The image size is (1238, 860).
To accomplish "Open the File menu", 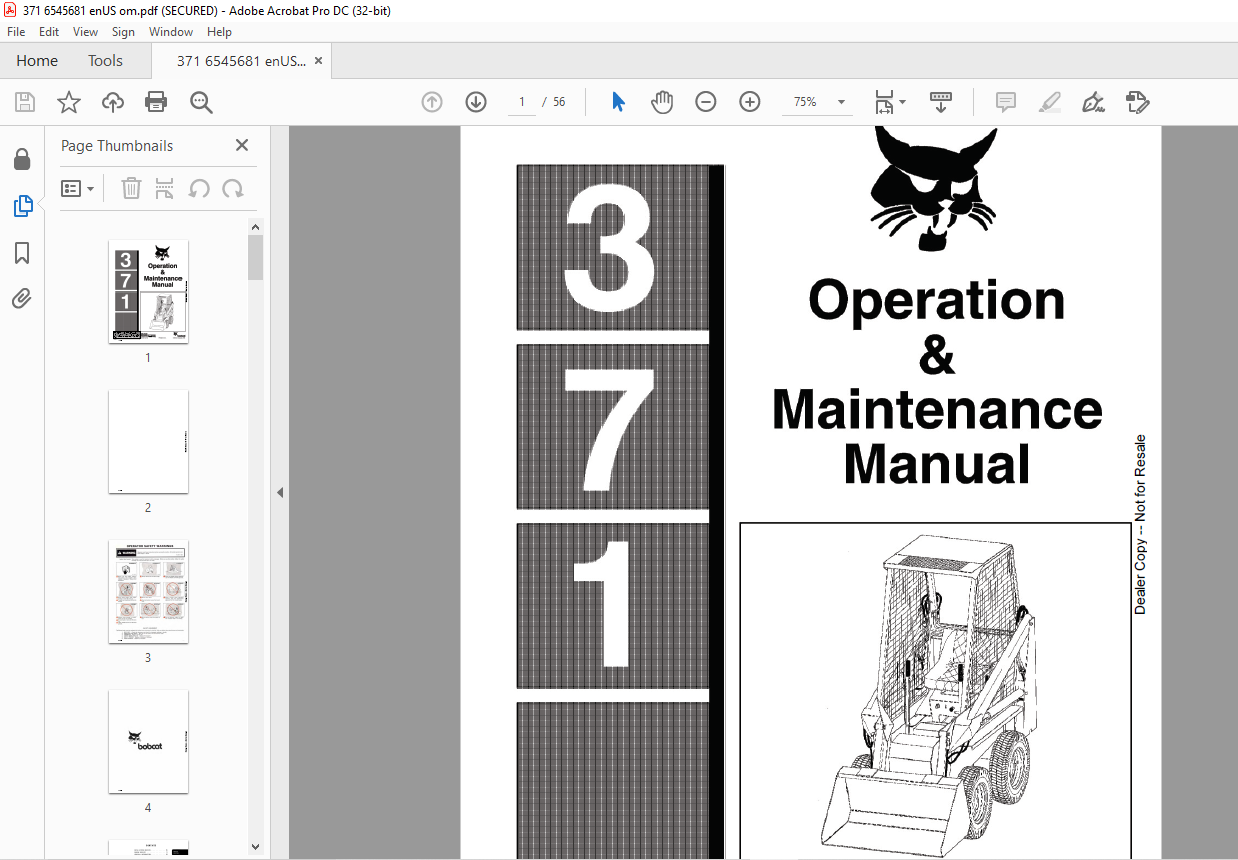I will 16,32.
